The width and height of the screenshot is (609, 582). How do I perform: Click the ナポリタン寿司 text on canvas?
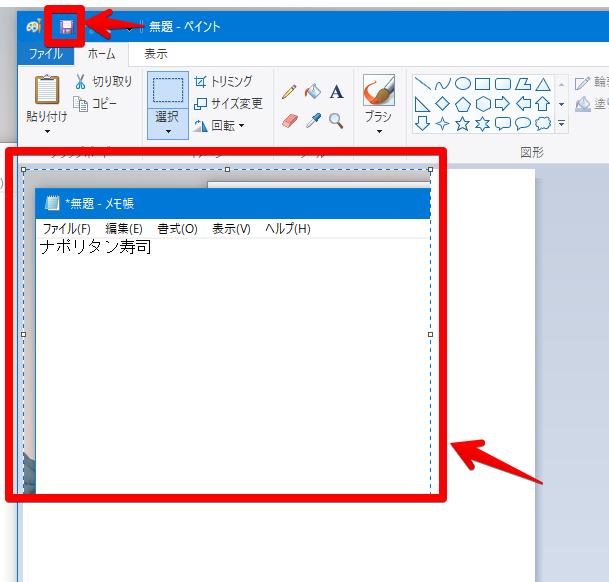pyautogui.click(x=95, y=247)
